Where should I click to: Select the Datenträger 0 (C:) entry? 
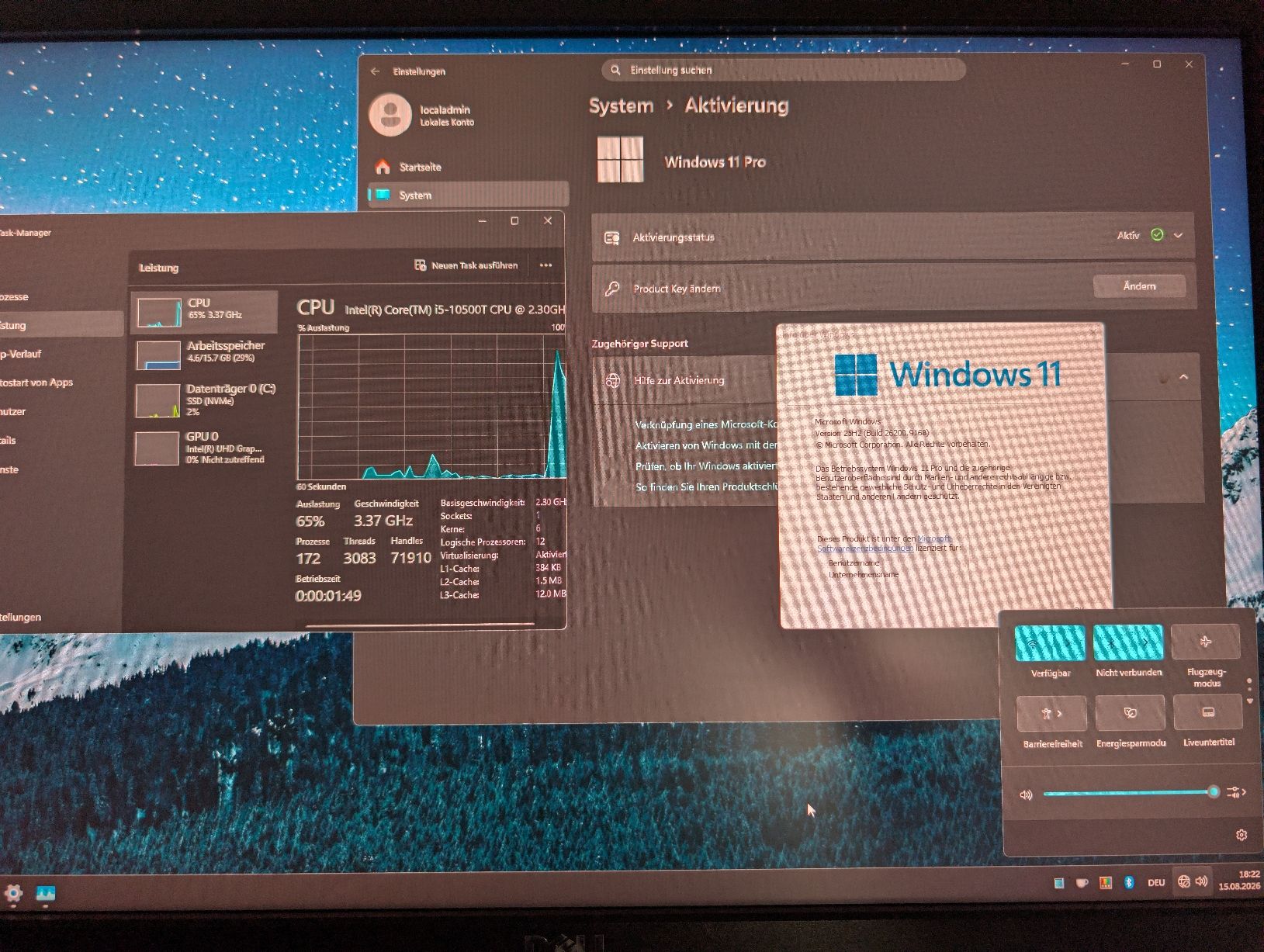205,400
